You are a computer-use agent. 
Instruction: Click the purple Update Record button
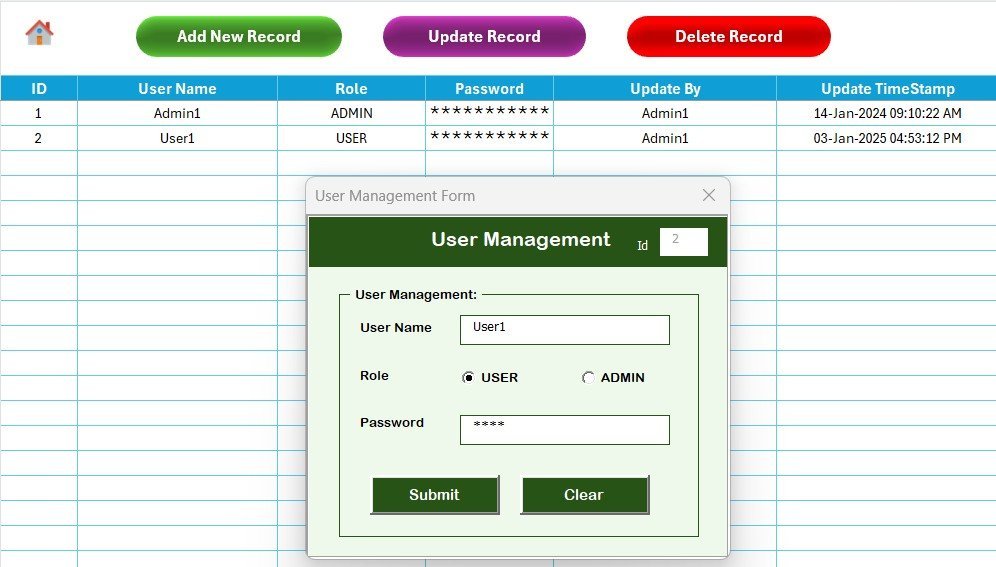point(484,36)
